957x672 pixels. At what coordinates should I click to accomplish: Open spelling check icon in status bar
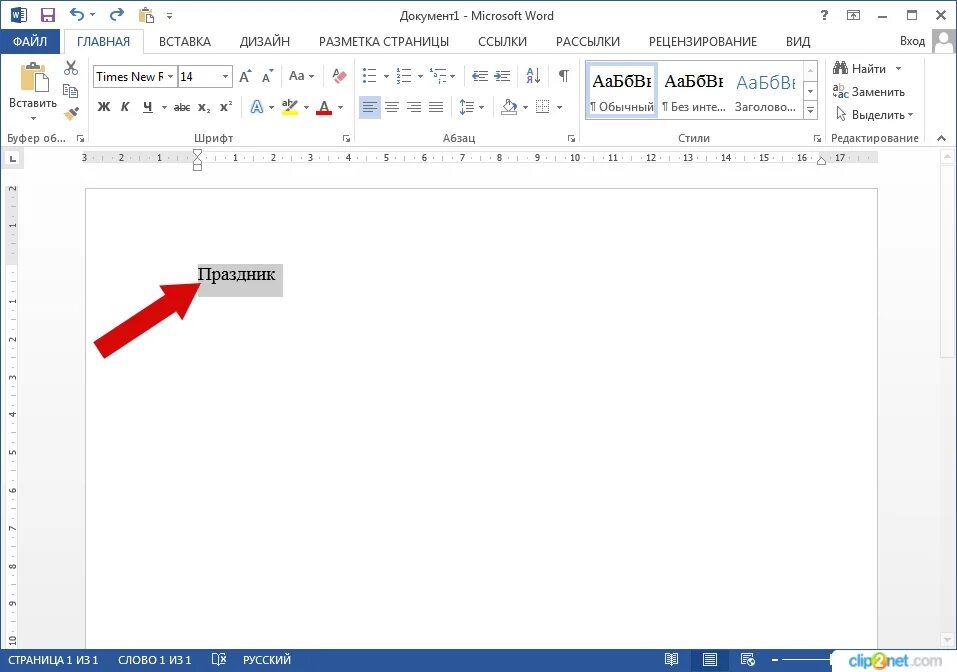point(218,660)
